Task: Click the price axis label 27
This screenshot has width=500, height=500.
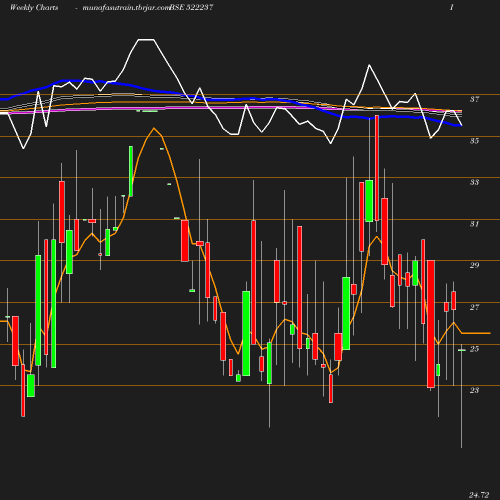Action: pyautogui.click(x=474, y=307)
